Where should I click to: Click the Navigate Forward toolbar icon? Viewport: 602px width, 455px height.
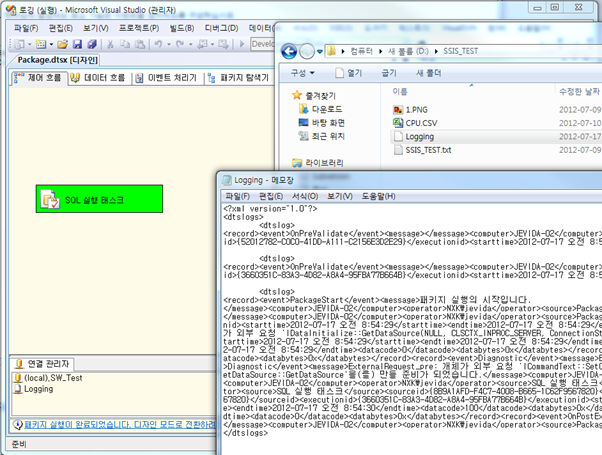point(223,44)
